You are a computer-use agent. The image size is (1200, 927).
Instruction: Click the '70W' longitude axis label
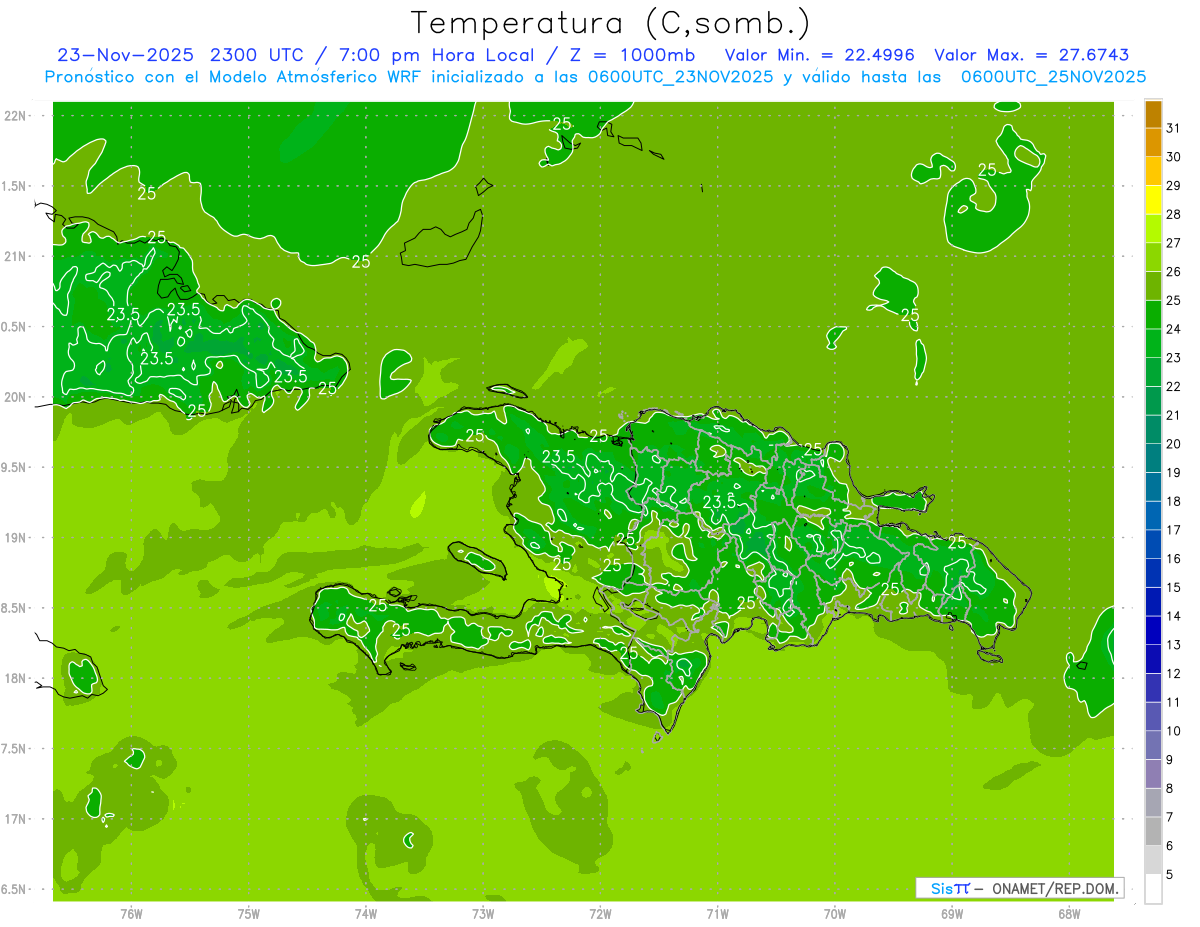tap(834, 913)
